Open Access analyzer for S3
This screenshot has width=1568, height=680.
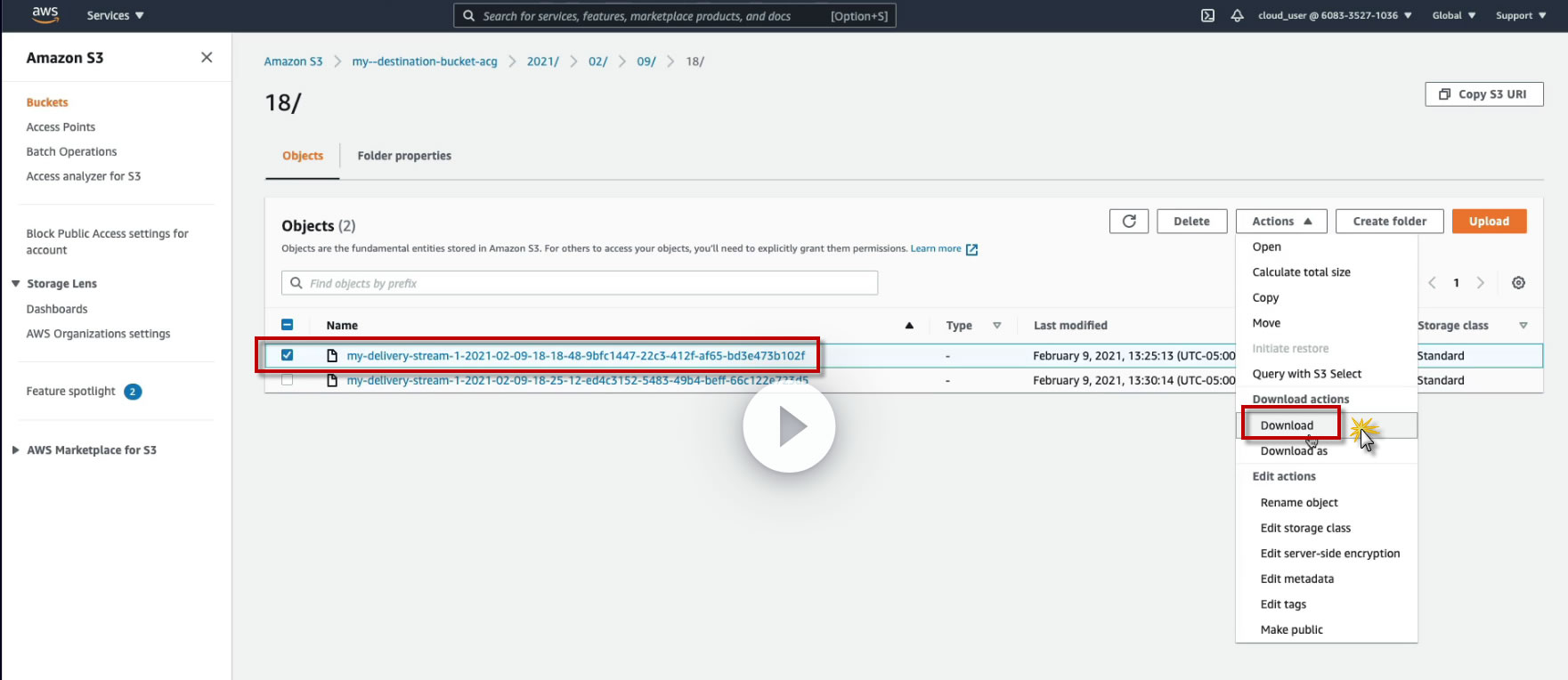coord(84,176)
